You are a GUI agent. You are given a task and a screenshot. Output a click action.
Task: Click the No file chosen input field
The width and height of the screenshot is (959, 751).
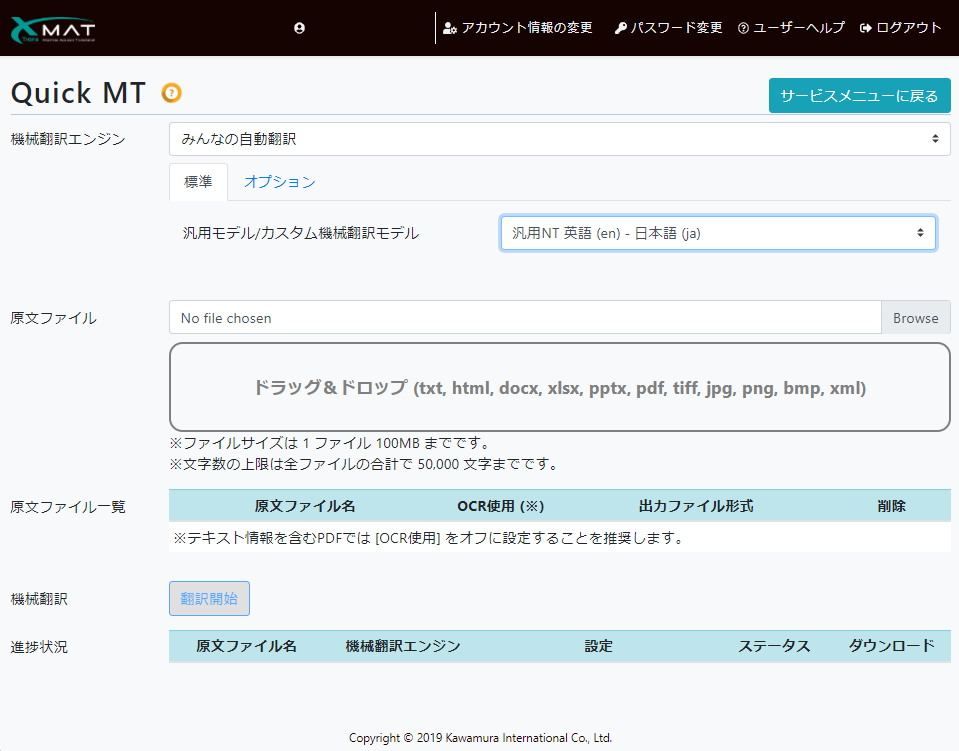[x=500, y=317]
